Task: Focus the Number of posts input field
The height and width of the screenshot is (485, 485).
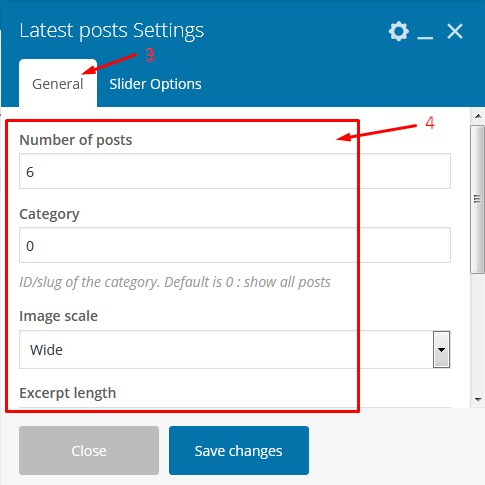Action: tap(235, 171)
